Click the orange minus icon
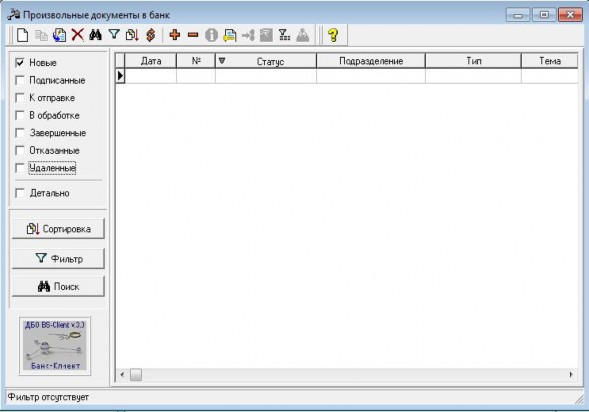The image size is (589, 412). 193,35
